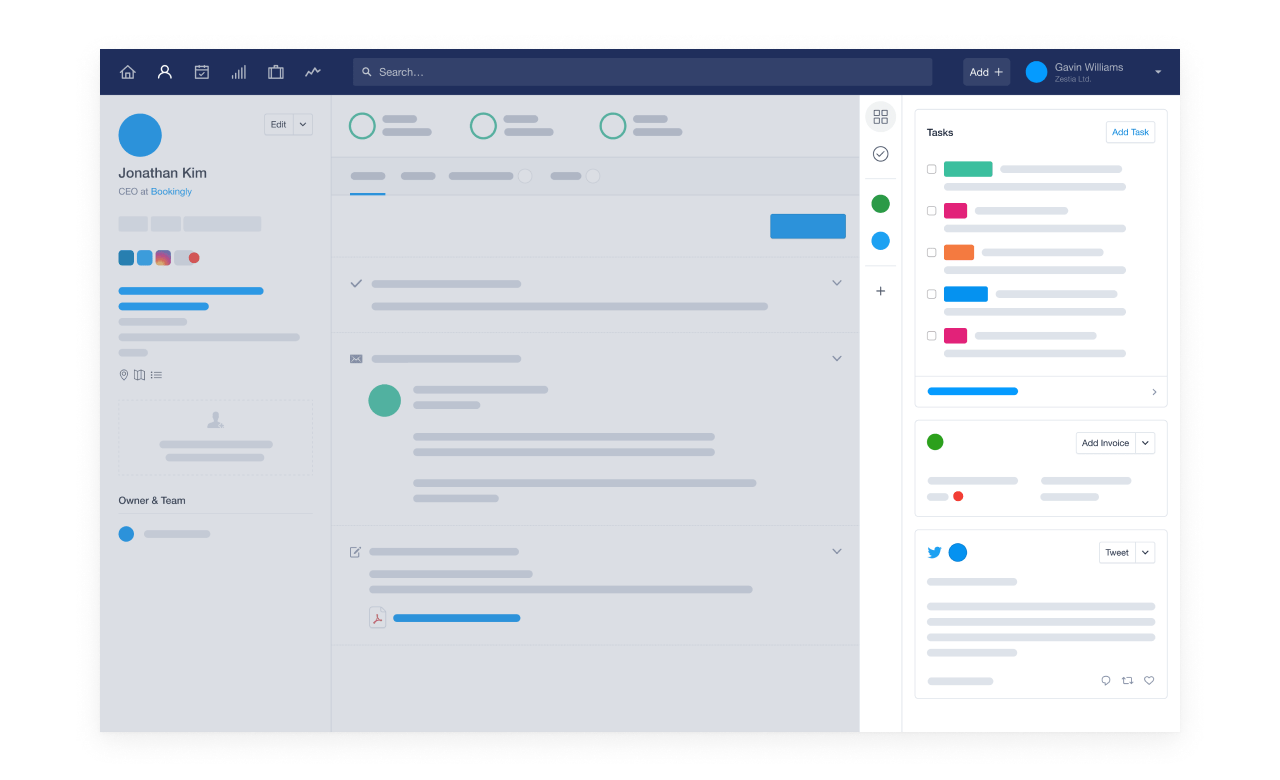
Task: Check the task with the orange tag
Action: [x=931, y=253]
